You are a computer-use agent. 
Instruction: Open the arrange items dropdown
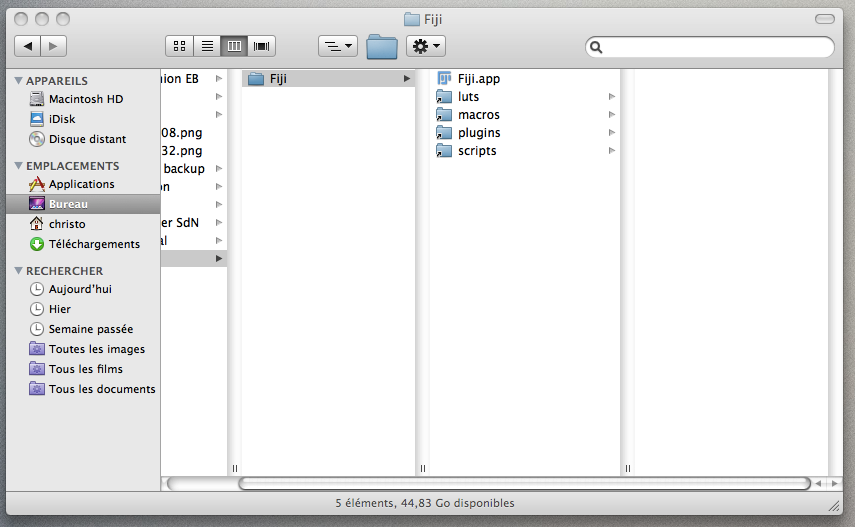click(338, 46)
